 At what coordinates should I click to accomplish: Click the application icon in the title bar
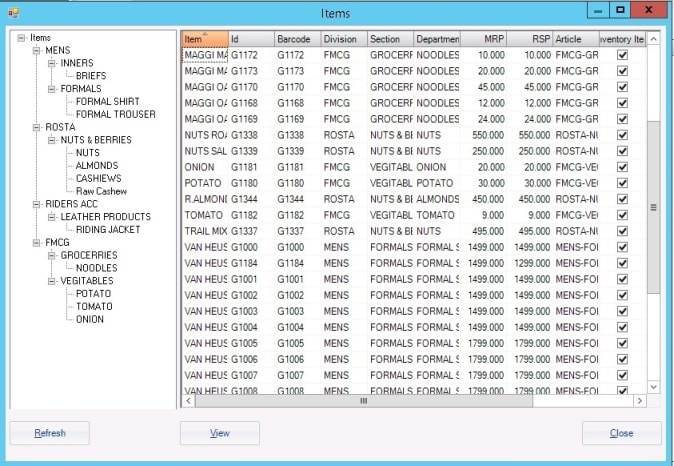[x=13, y=12]
